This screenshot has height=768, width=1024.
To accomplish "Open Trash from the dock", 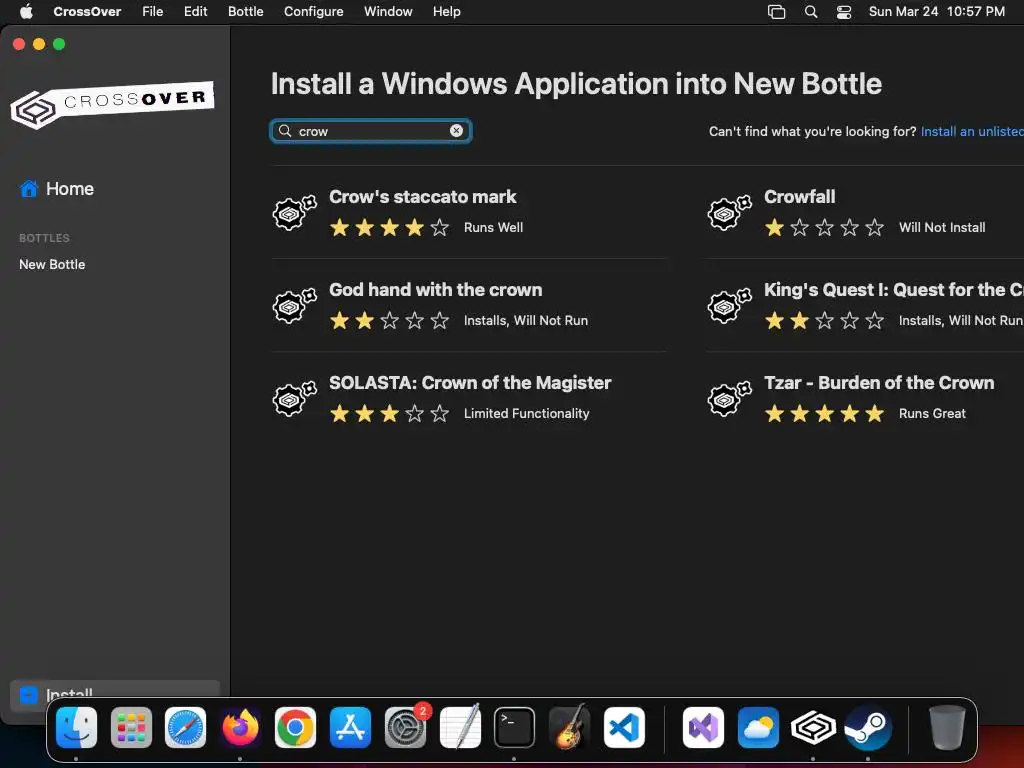I will point(947,727).
